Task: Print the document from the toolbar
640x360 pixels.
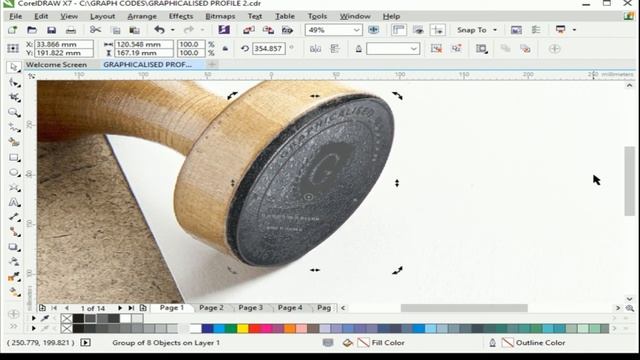Action: pyautogui.click(x=71, y=30)
